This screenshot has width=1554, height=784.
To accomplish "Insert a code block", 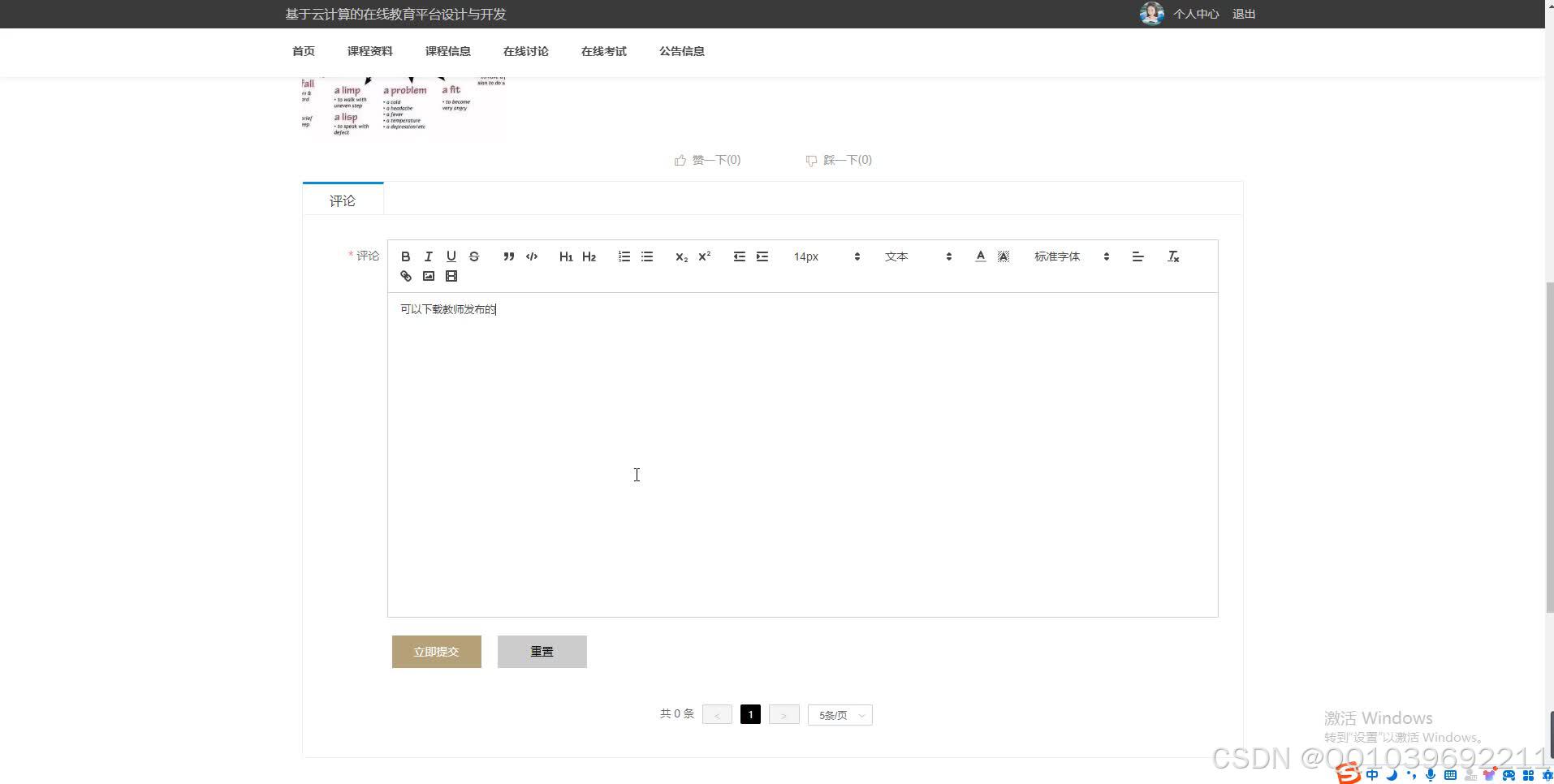I will coord(532,256).
